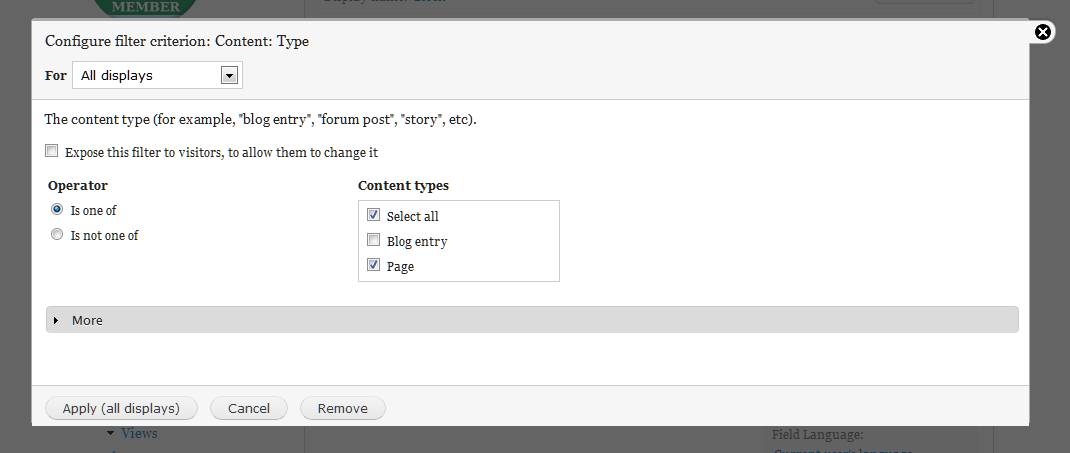Open the Views link behind the dialog
Screen dimensions: 1070x453
(x=139, y=433)
